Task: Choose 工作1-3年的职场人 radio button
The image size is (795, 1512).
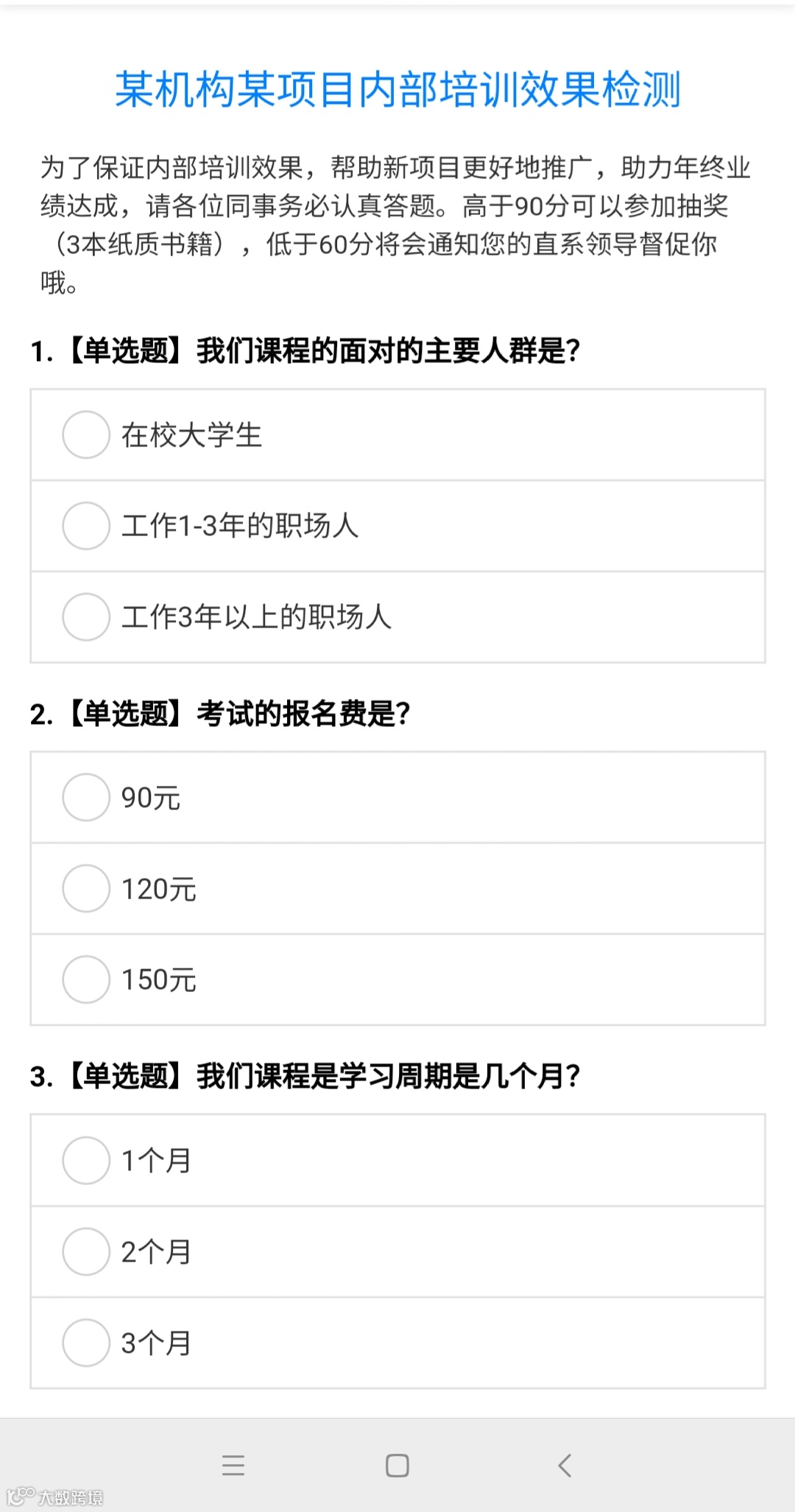Action: click(x=86, y=526)
